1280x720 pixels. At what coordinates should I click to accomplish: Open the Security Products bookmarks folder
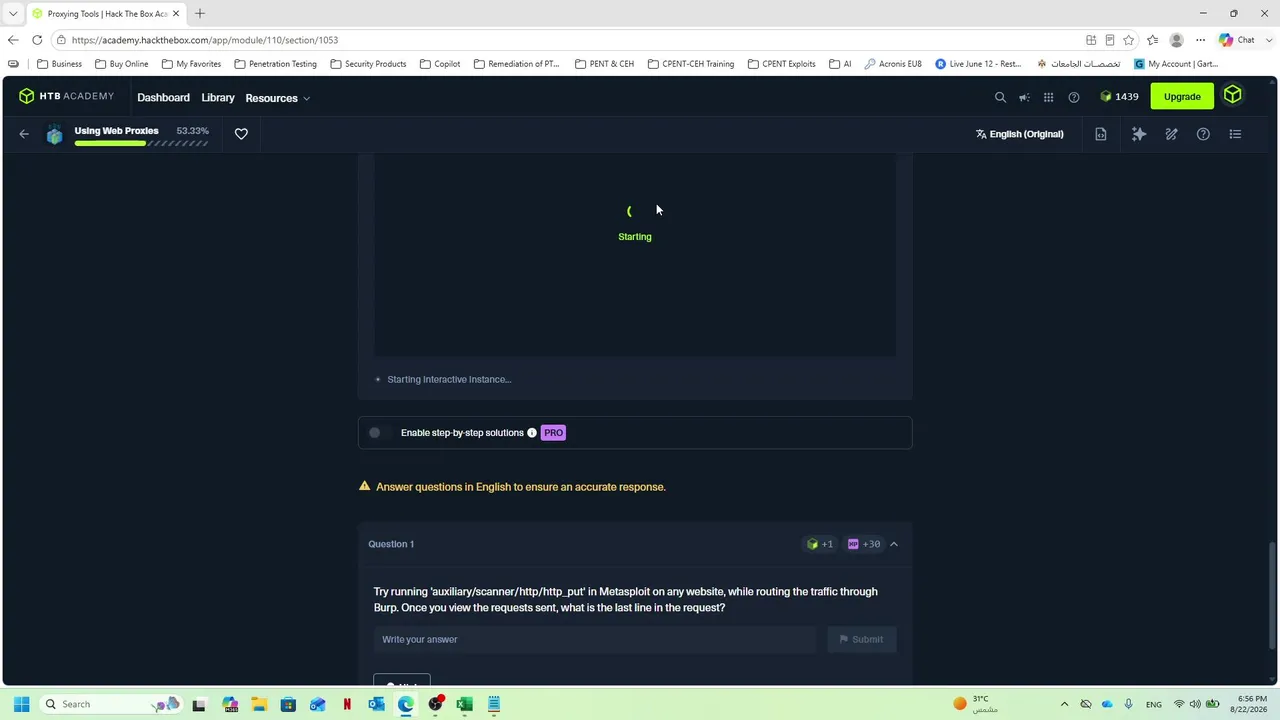tap(368, 64)
